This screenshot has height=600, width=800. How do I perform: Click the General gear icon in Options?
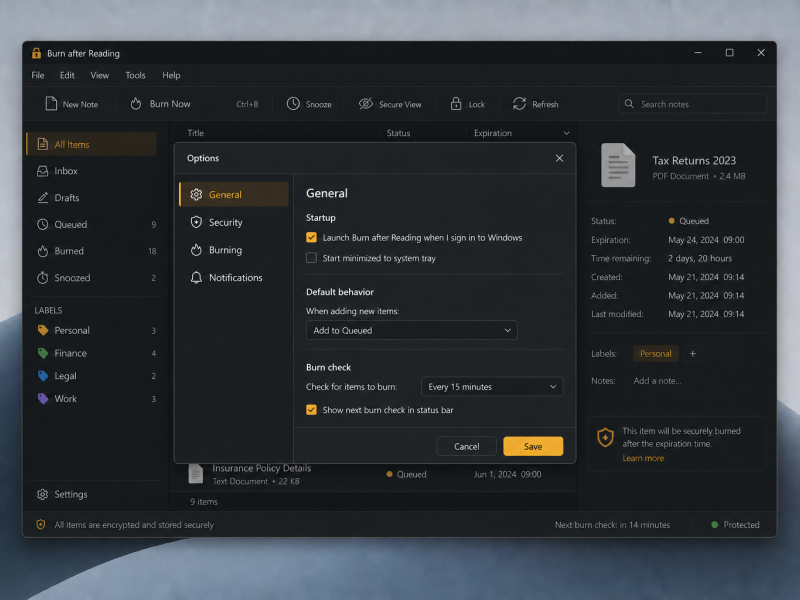(196, 194)
